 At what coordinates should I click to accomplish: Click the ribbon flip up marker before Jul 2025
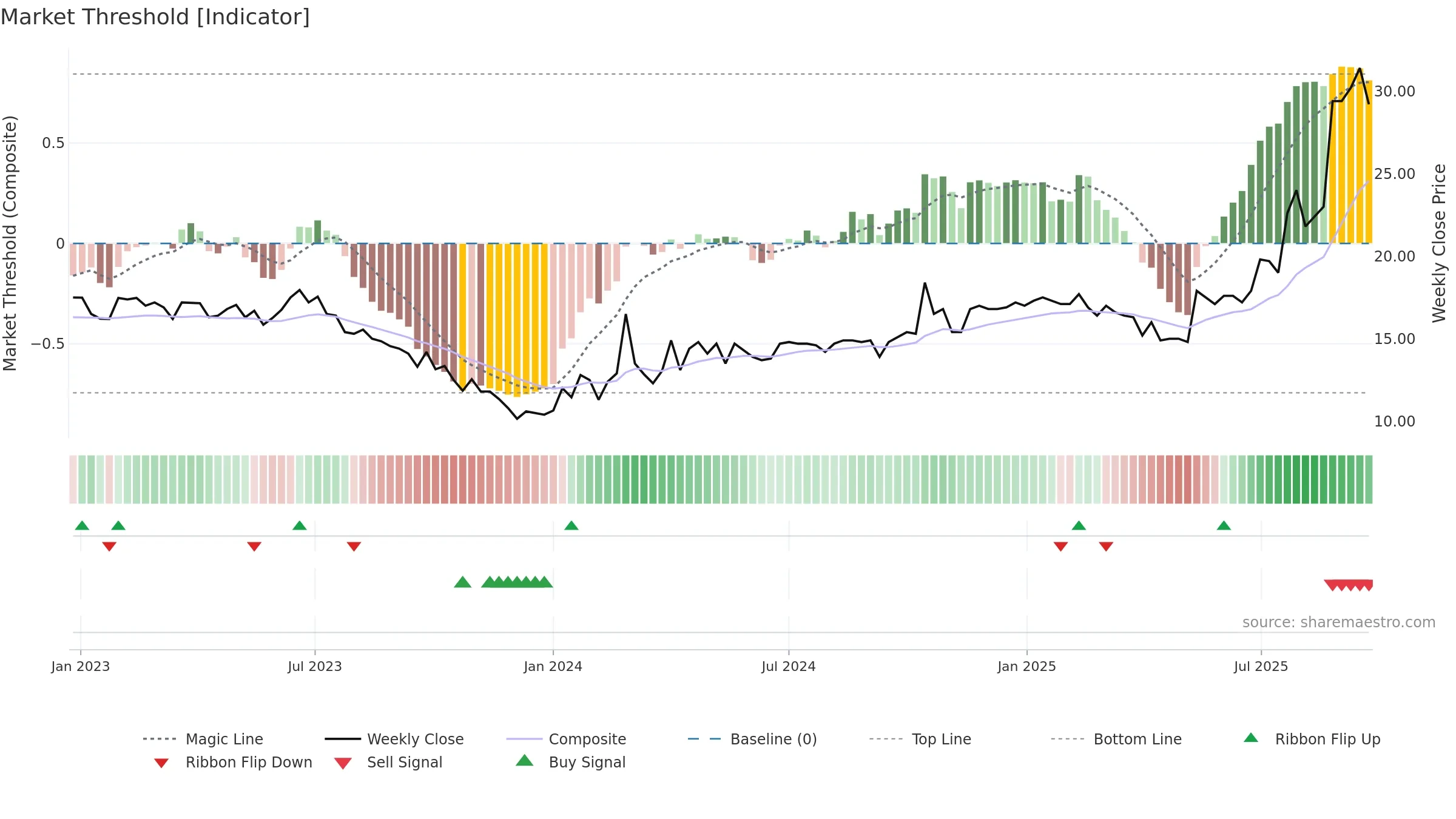click(x=1224, y=525)
